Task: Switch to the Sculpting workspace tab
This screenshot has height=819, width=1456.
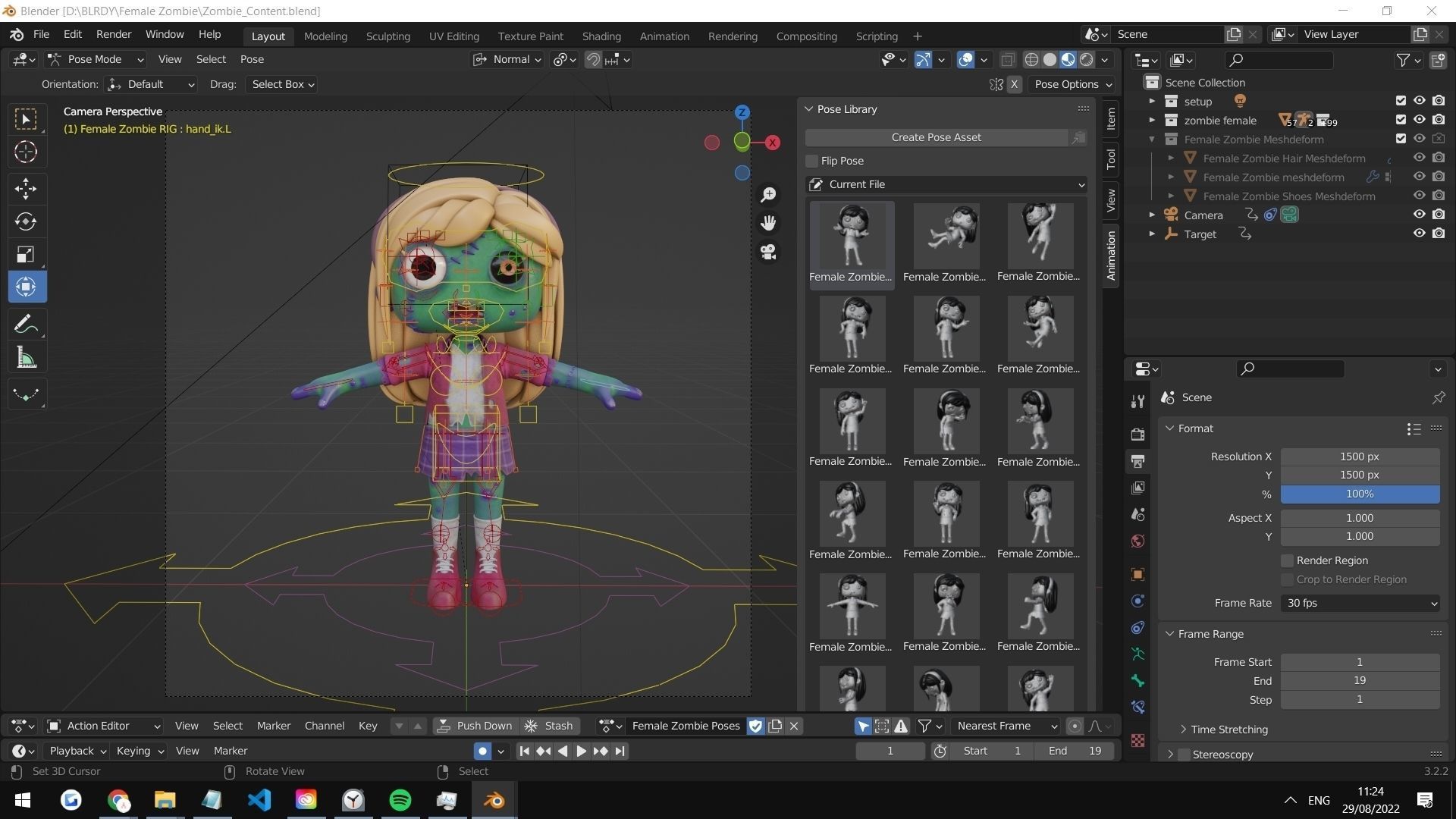Action: point(388,36)
